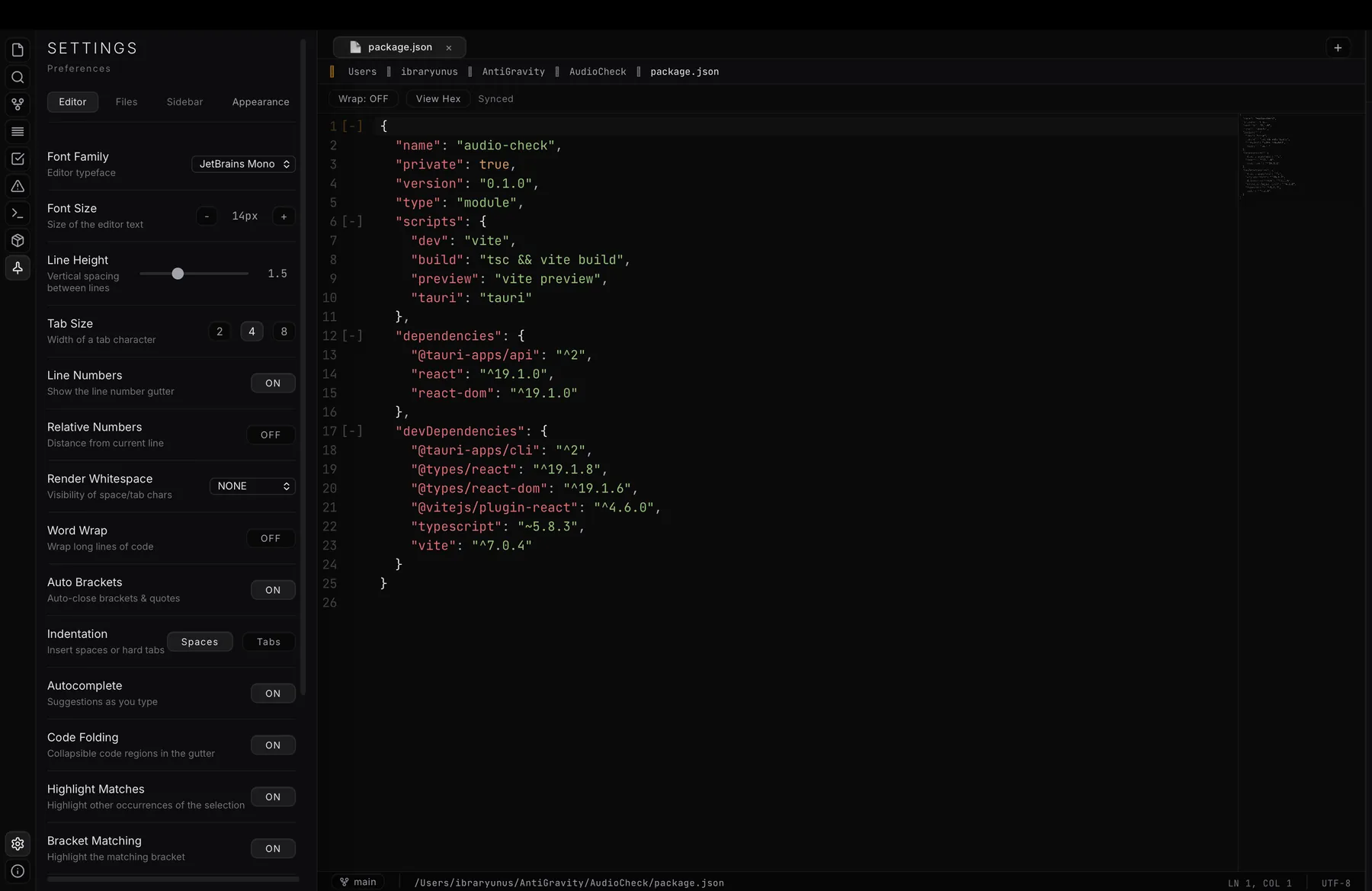1372x891 pixels.
Task: Toggle Relative Numbers OFF switch
Action: [271, 435]
